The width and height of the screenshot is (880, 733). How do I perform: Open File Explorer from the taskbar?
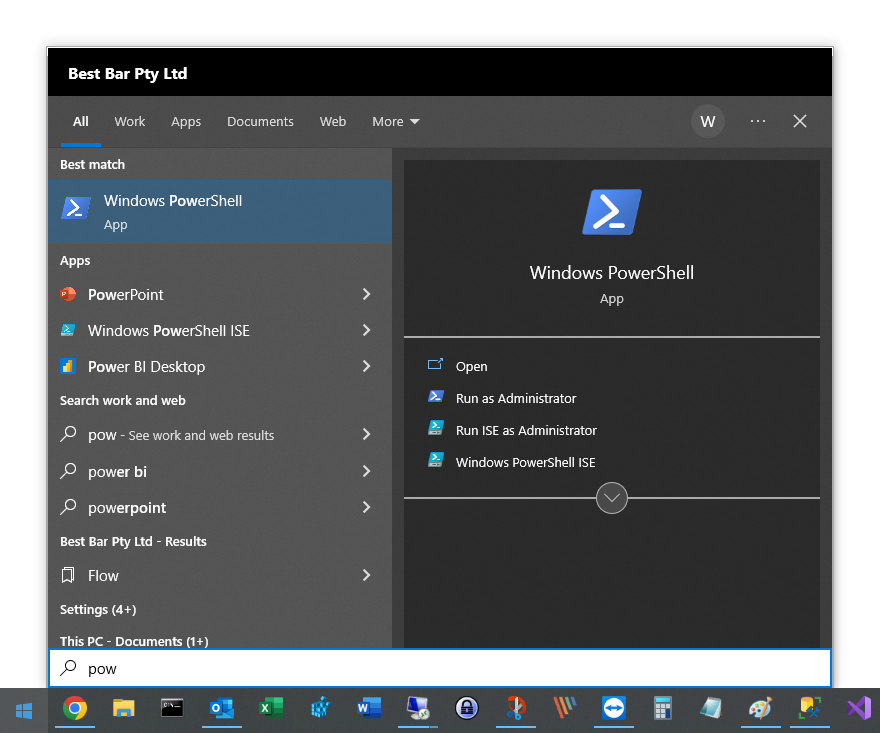(x=123, y=708)
